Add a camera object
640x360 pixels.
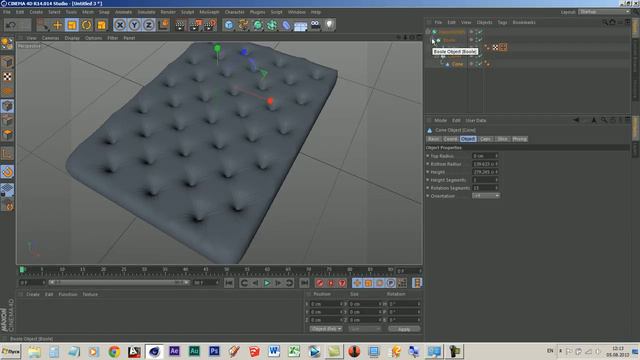315,25
